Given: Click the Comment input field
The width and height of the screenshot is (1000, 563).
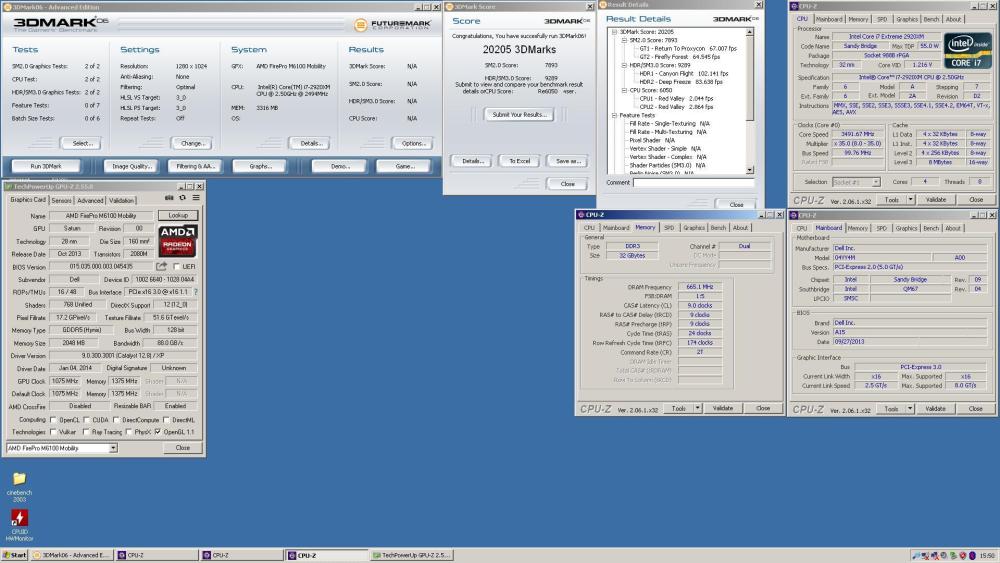Looking at the screenshot, I should tap(693, 182).
